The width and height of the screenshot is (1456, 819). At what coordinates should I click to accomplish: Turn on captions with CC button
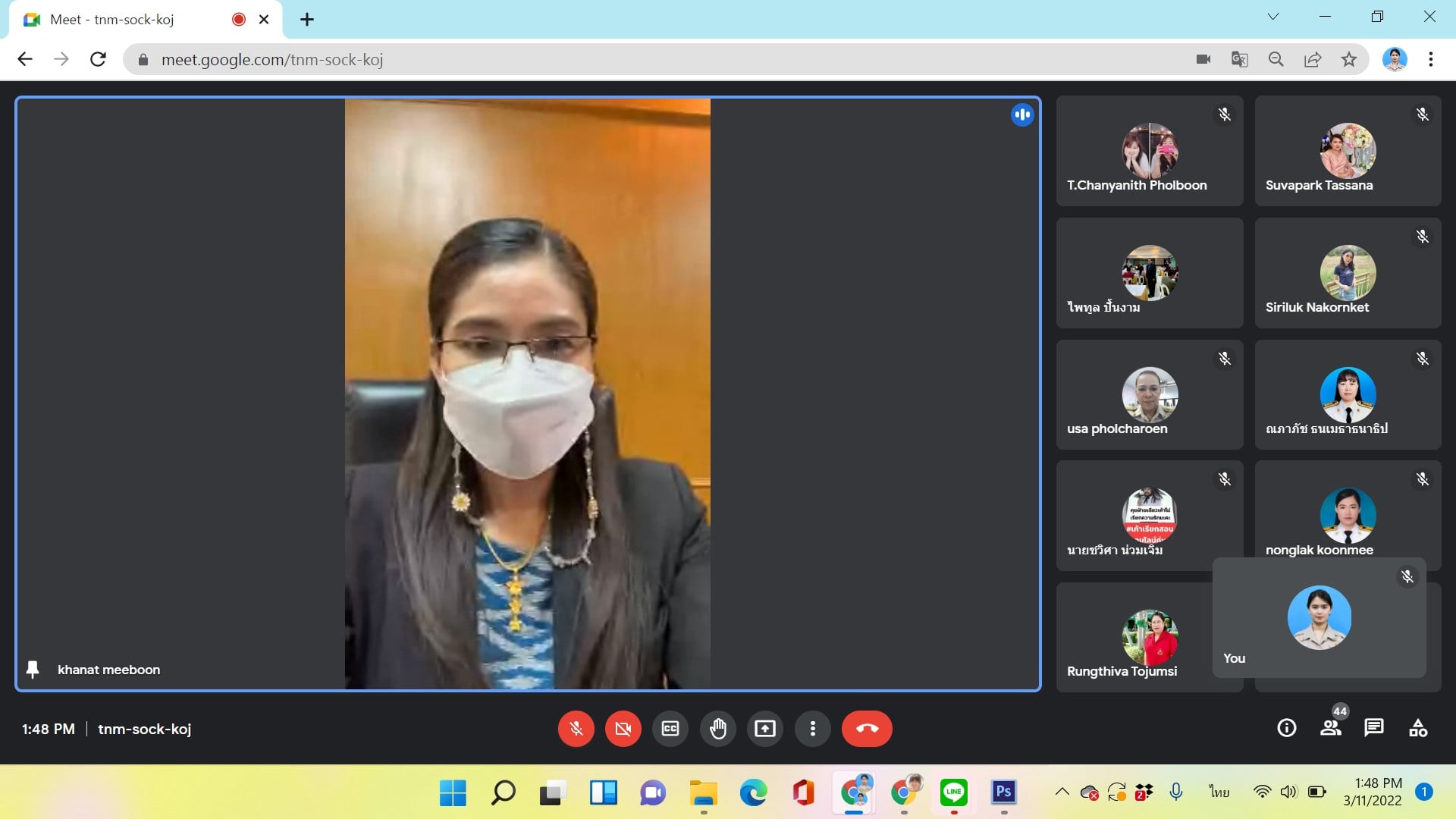click(x=670, y=729)
